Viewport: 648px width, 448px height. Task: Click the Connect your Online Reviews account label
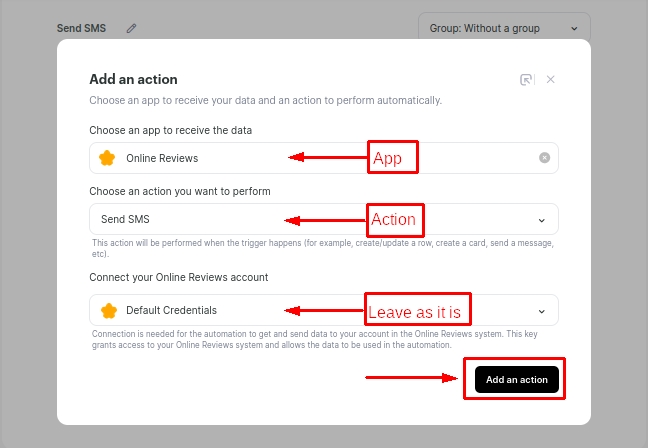tap(178, 277)
